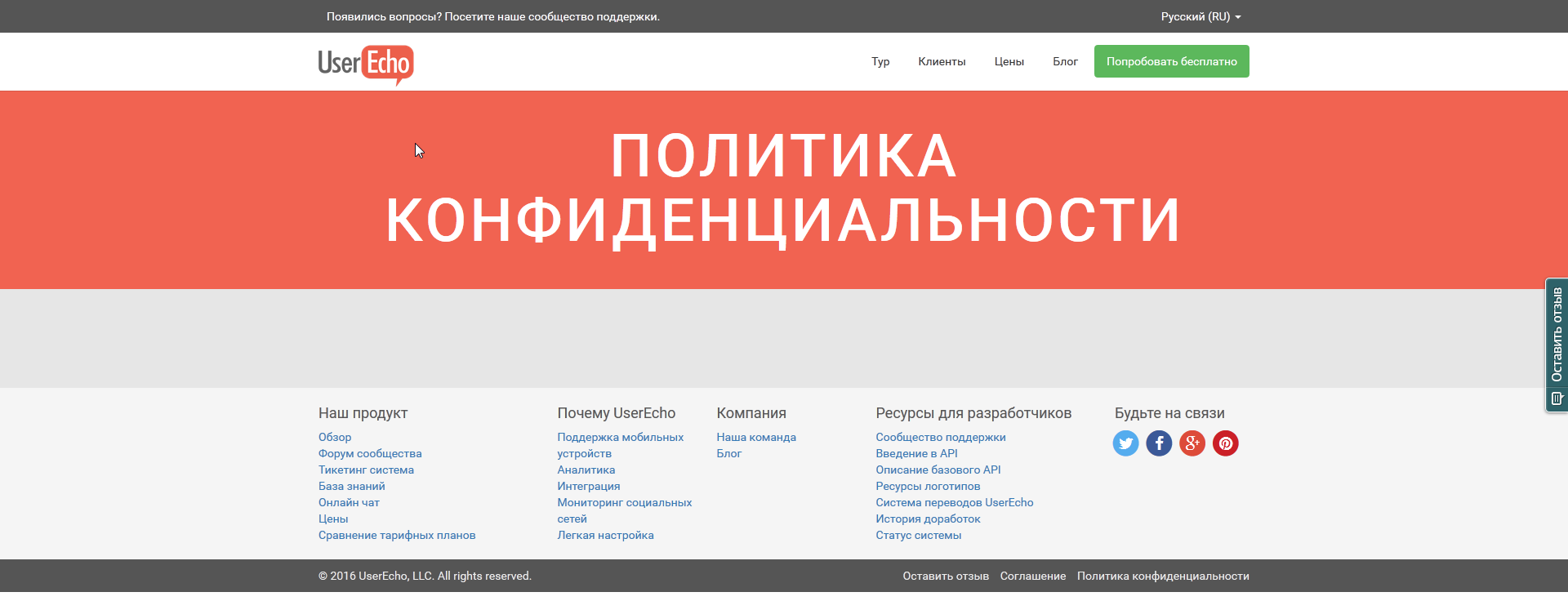The image size is (1568, 601).
Task: Open the 'Оставить отзыв' side feedback tab
Action: pos(1557,345)
